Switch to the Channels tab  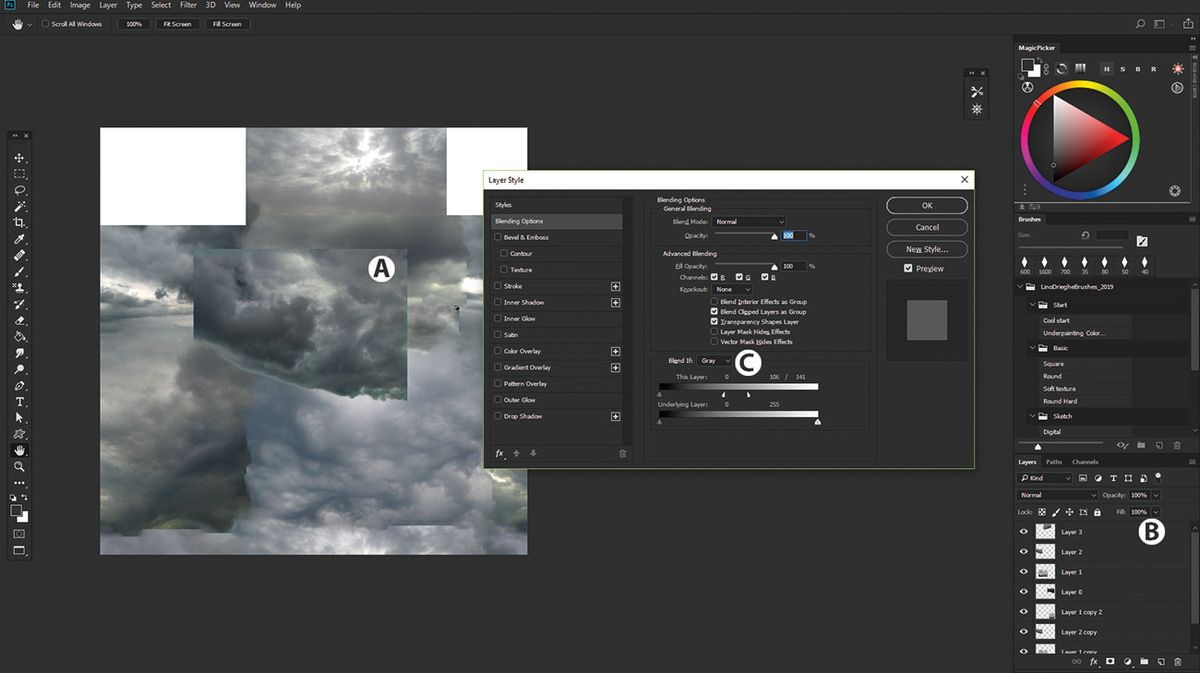(x=1085, y=462)
